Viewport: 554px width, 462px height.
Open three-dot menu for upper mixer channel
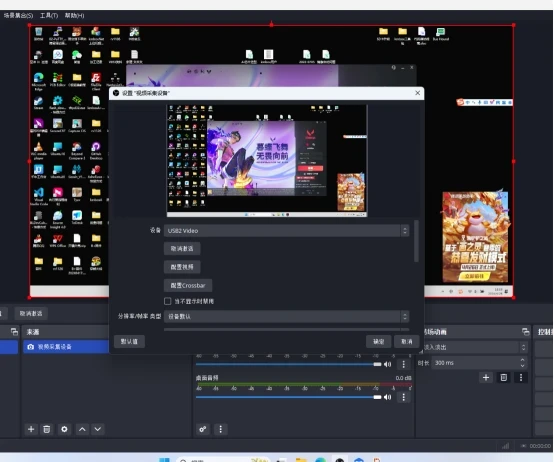click(x=403, y=364)
